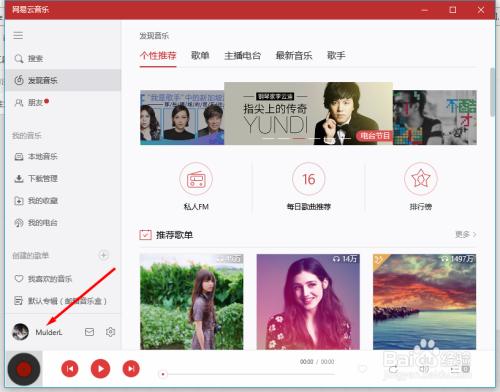The image size is (500, 392).
Task: Click the volume speaker icon
Action: pos(424,369)
